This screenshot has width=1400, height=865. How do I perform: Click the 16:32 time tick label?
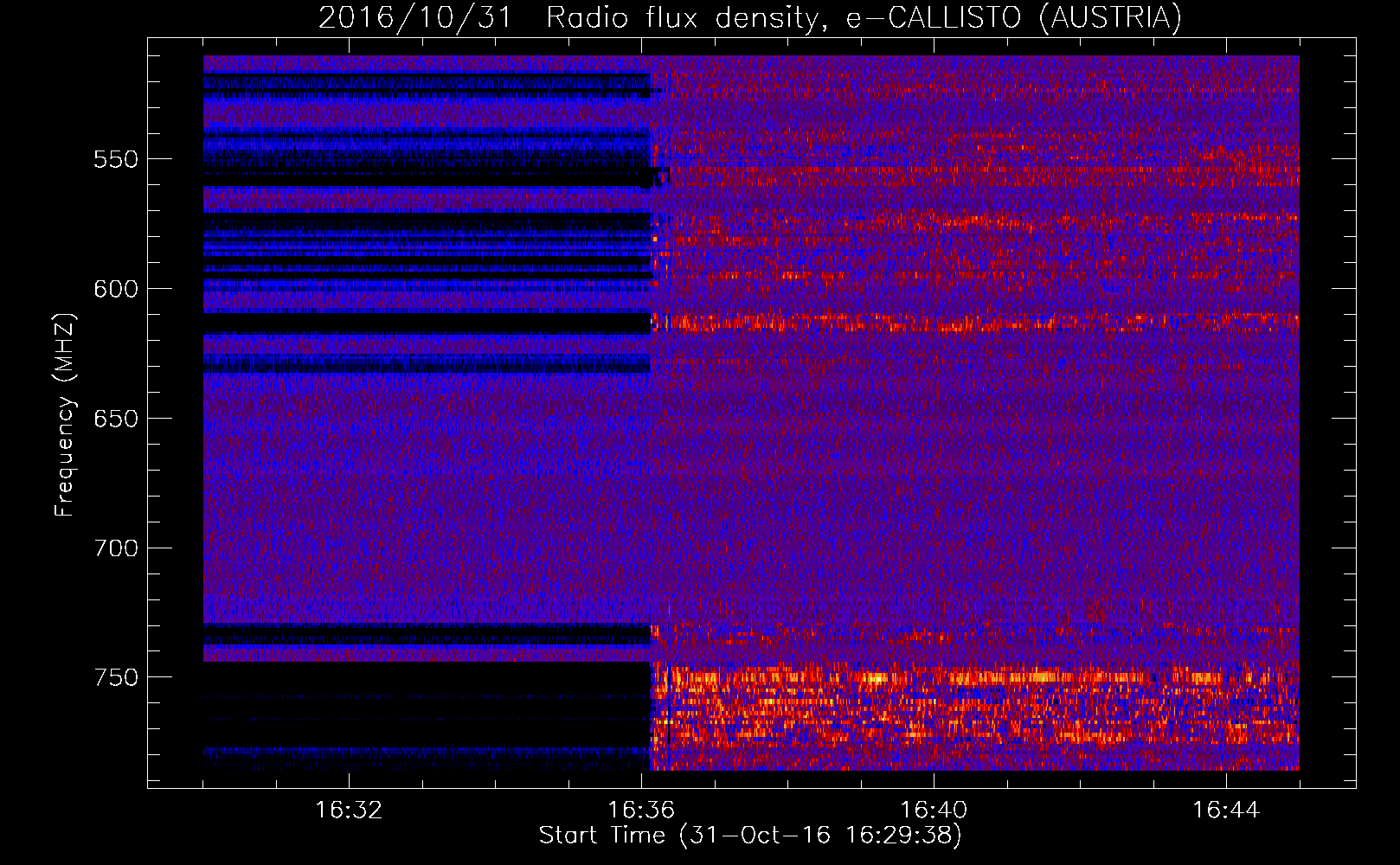pyautogui.click(x=349, y=811)
